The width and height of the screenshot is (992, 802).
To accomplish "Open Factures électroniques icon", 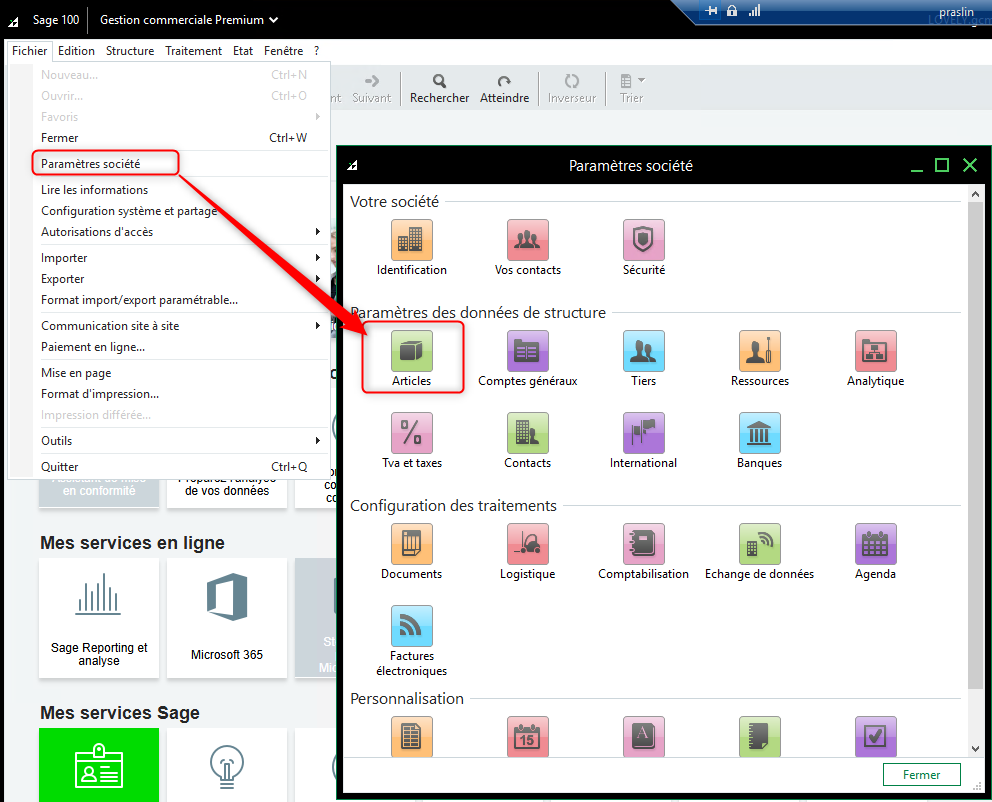I will click(411, 626).
